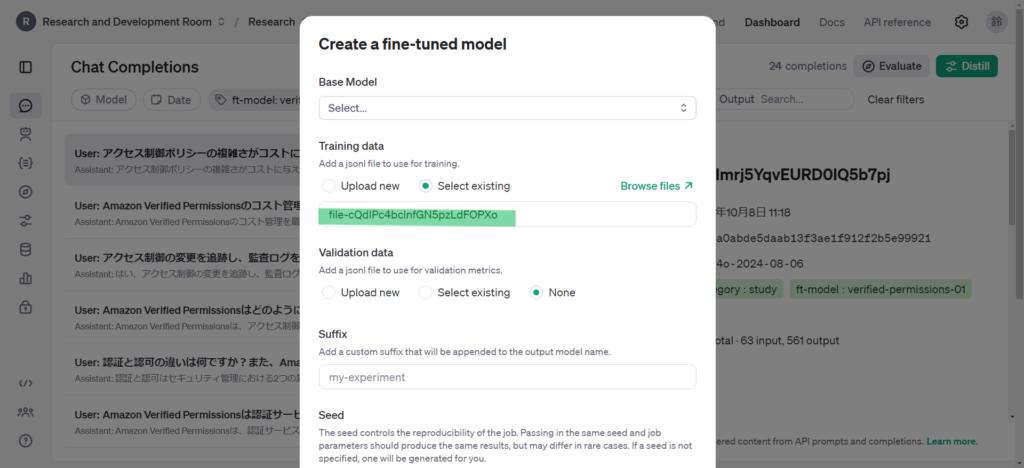1024x468 pixels.
Task: Open the Base Model select dropdown
Action: coord(507,108)
